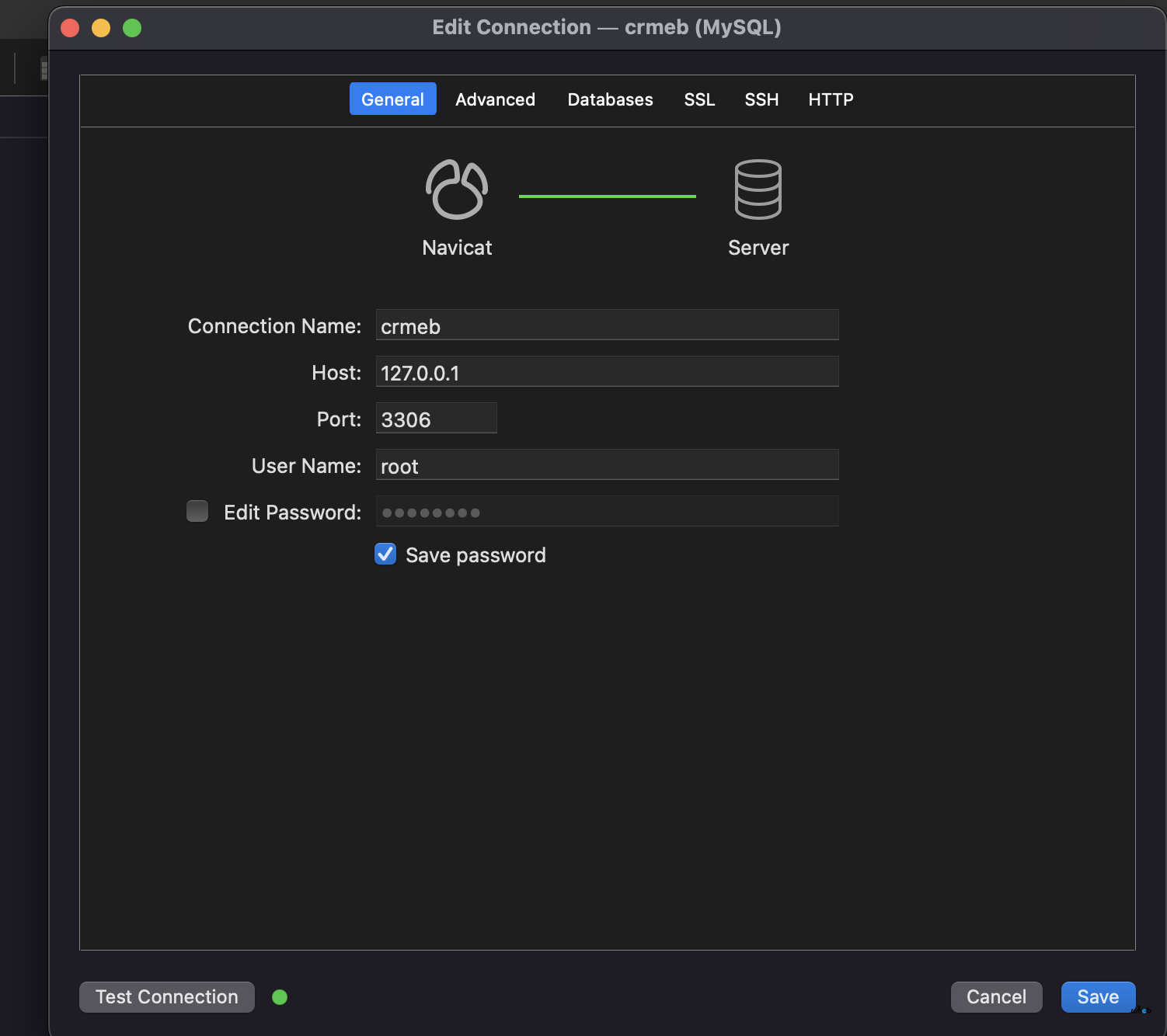Save the connection settings
This screenshot has width=1167, height=1036.
[1099, 997]
